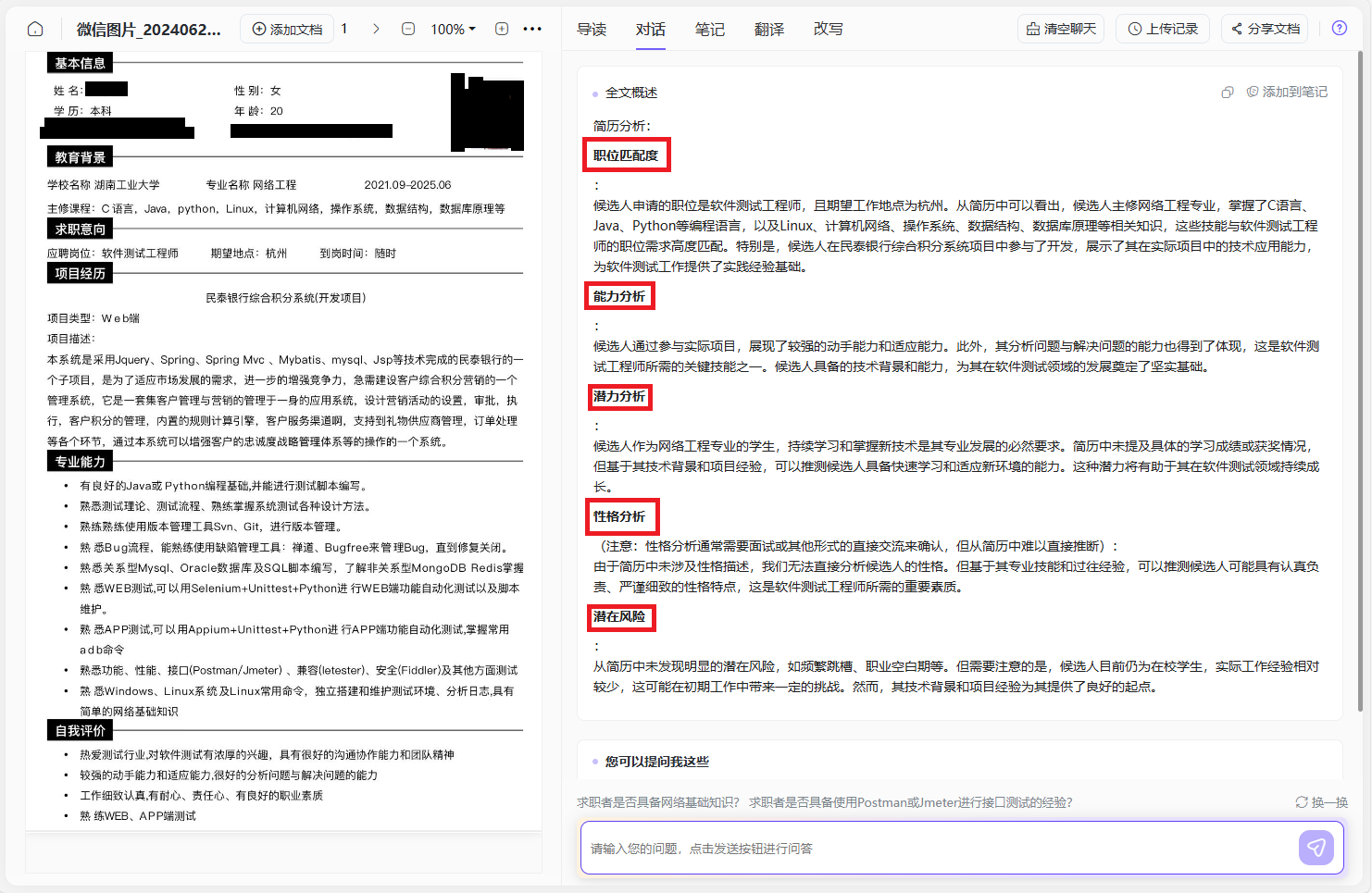Viewport: 1372px width, 893px height.
Task: Click the page number 1 field
Action: point(344,29)
